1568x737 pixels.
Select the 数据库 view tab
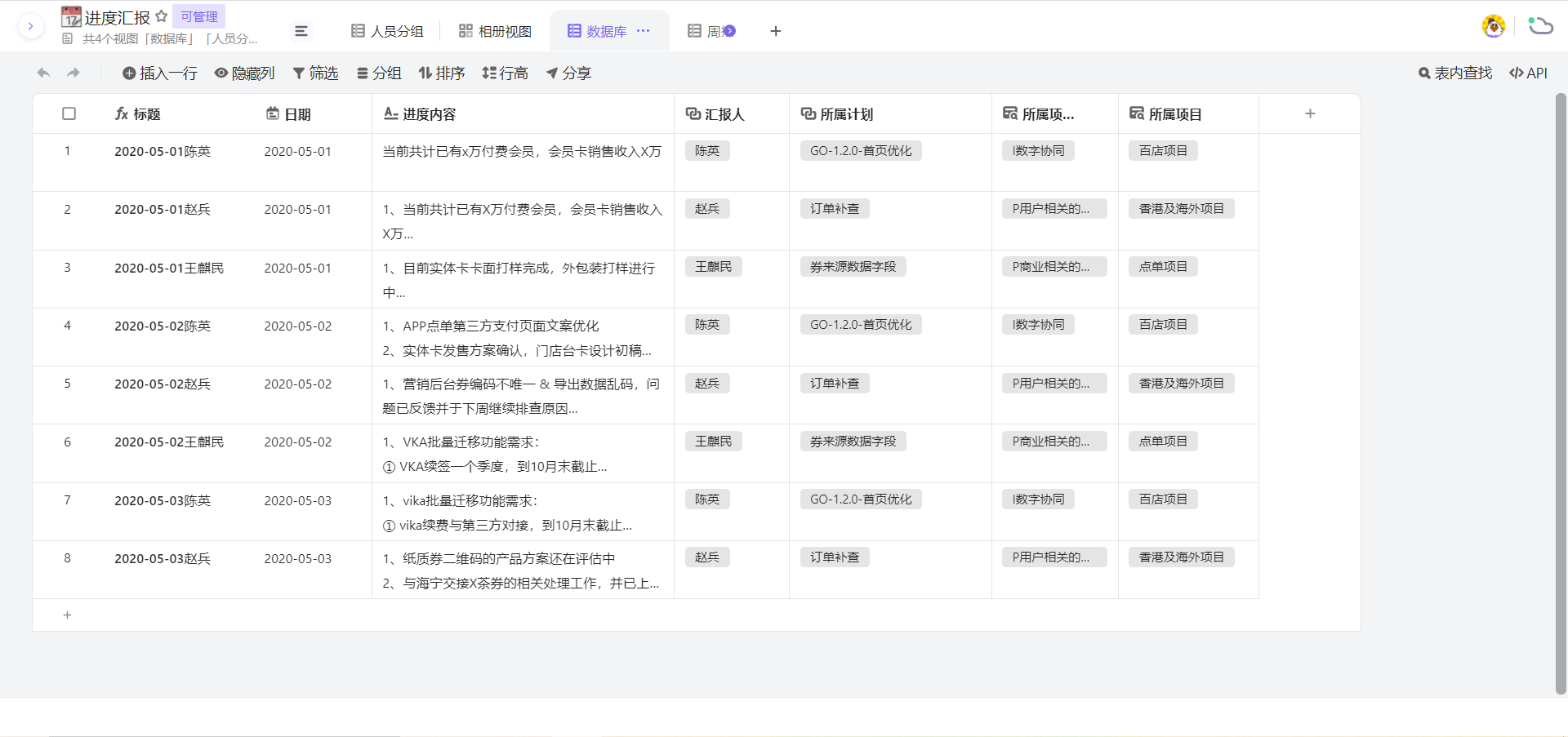click(x=597, y=31)
